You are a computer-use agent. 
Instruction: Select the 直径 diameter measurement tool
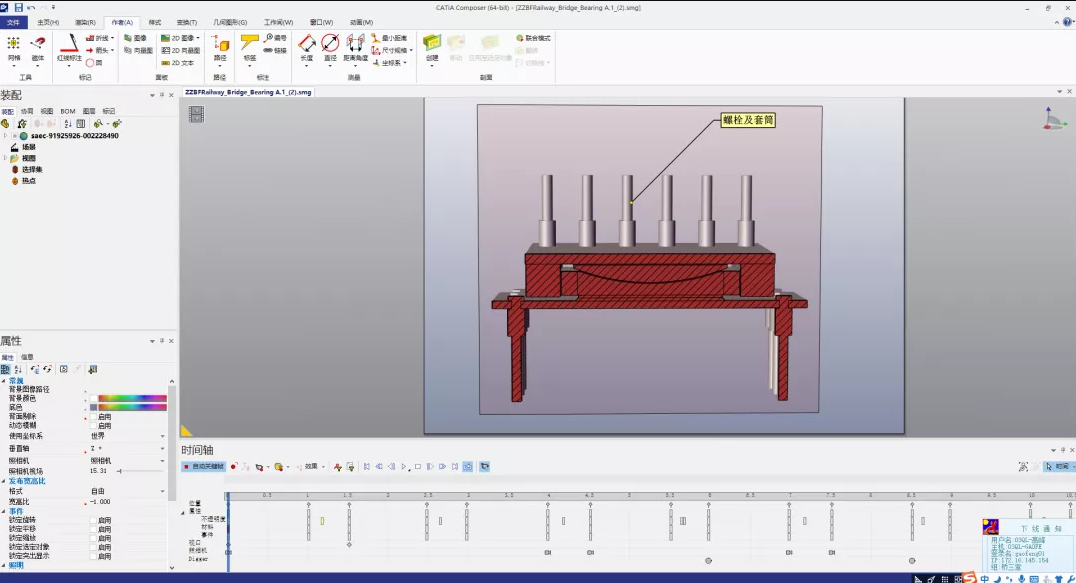[x=330, y=49]
